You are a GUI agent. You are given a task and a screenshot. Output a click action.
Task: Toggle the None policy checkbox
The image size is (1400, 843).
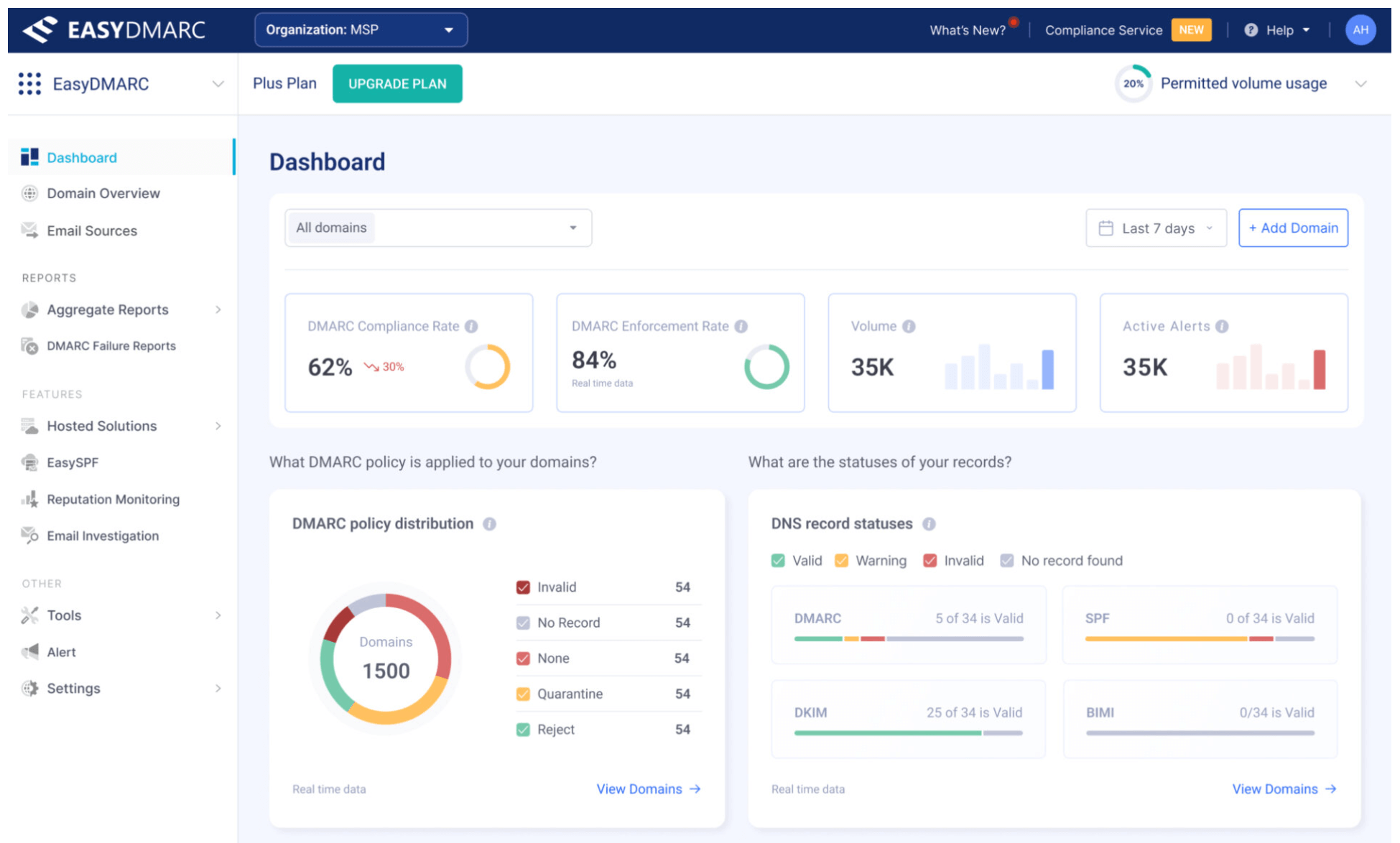523,658
